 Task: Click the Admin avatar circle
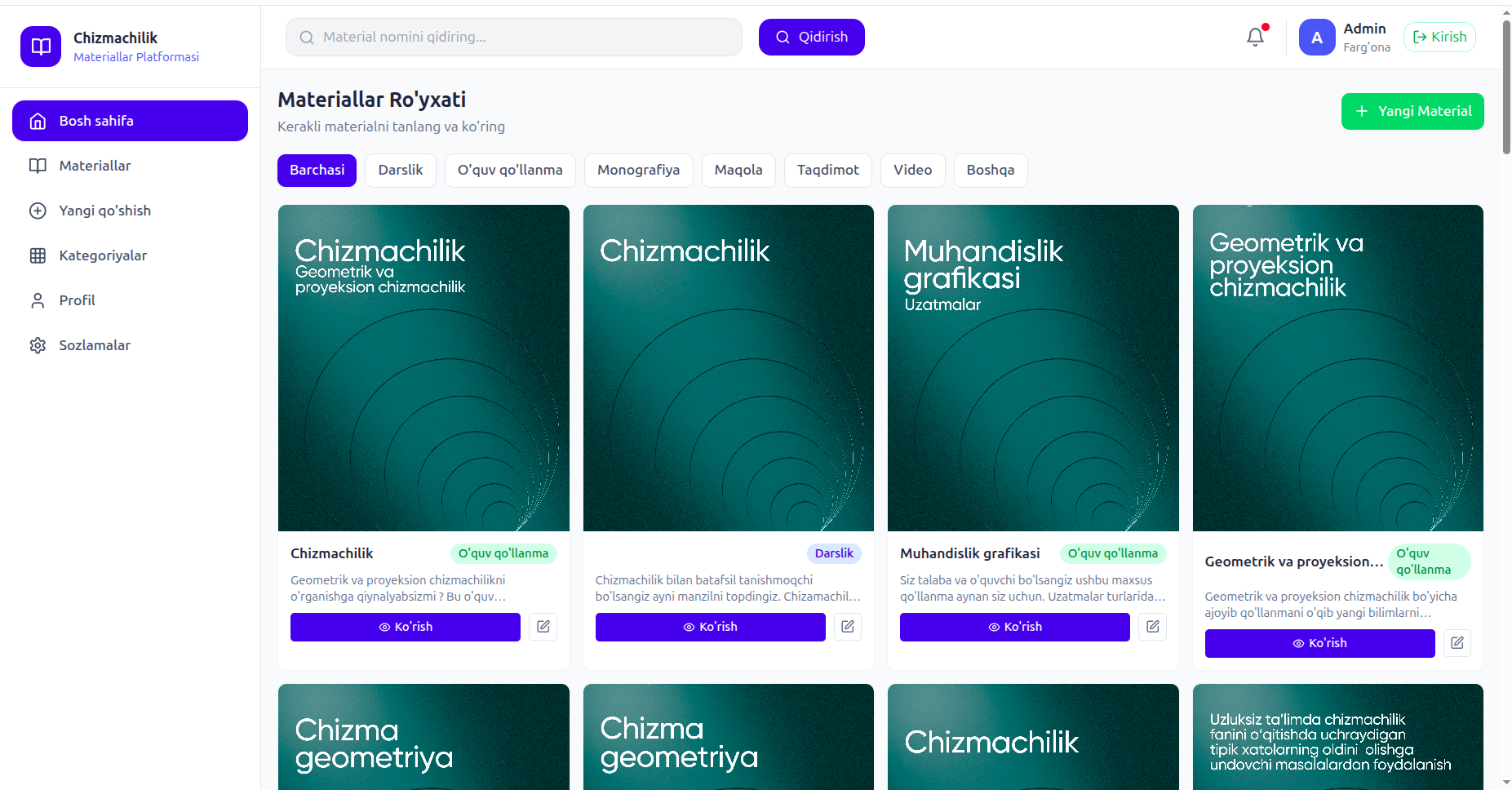(x=1317, y=38)
